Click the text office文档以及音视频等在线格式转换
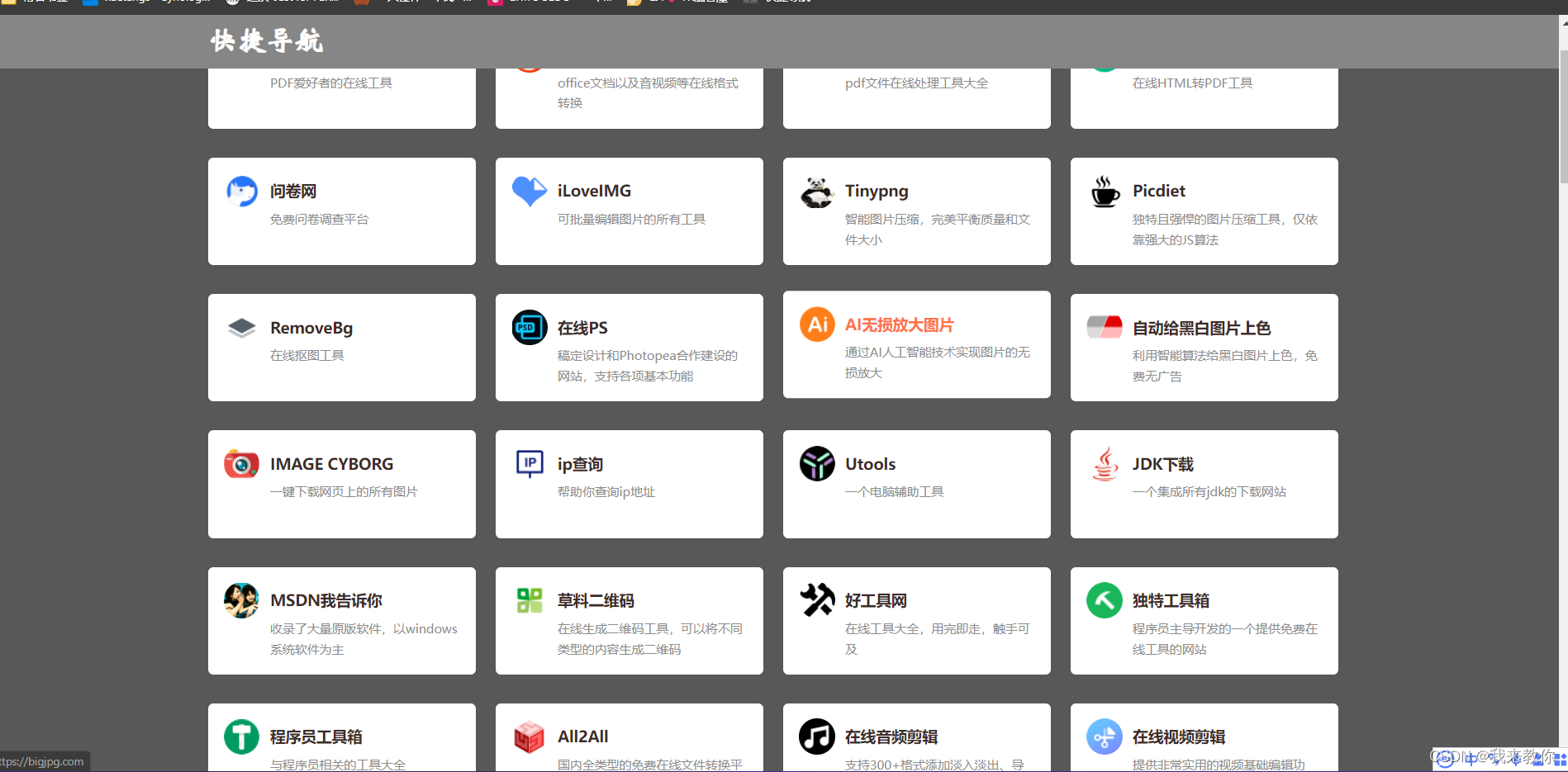 648,92
